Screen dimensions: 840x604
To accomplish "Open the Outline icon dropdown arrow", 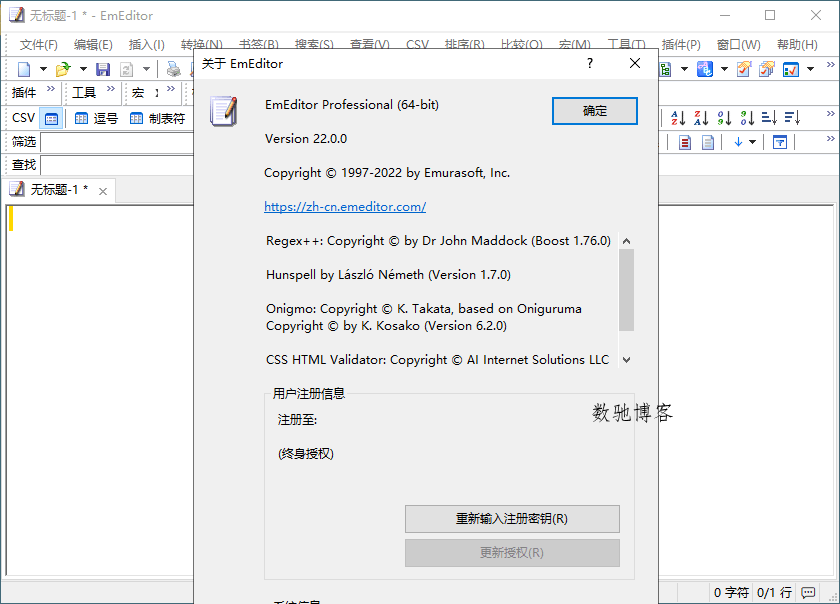I will pos(684,69).
